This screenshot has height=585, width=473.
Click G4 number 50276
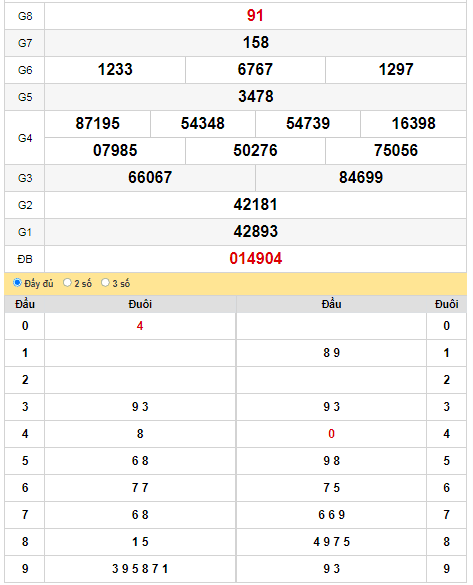coord(256,150)
